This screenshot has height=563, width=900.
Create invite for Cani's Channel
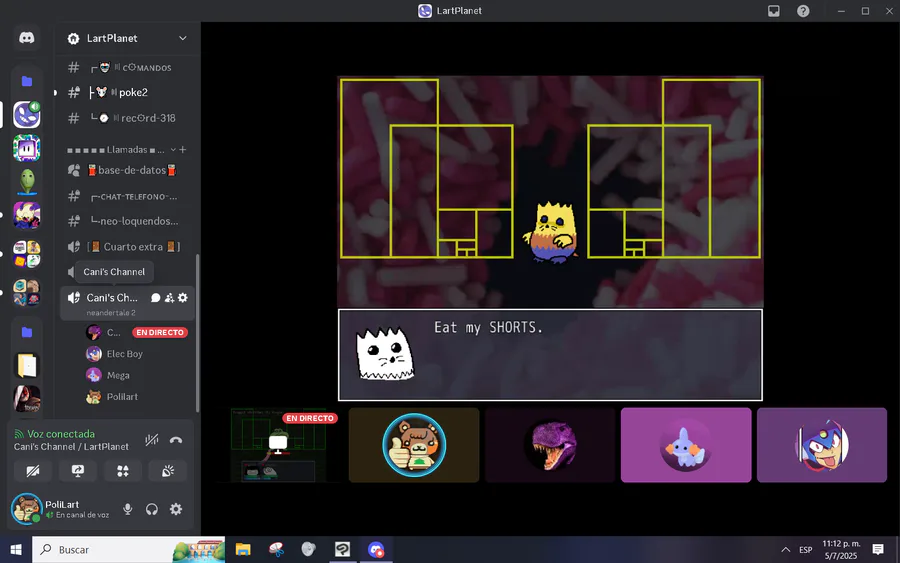[x=169, y=298]
